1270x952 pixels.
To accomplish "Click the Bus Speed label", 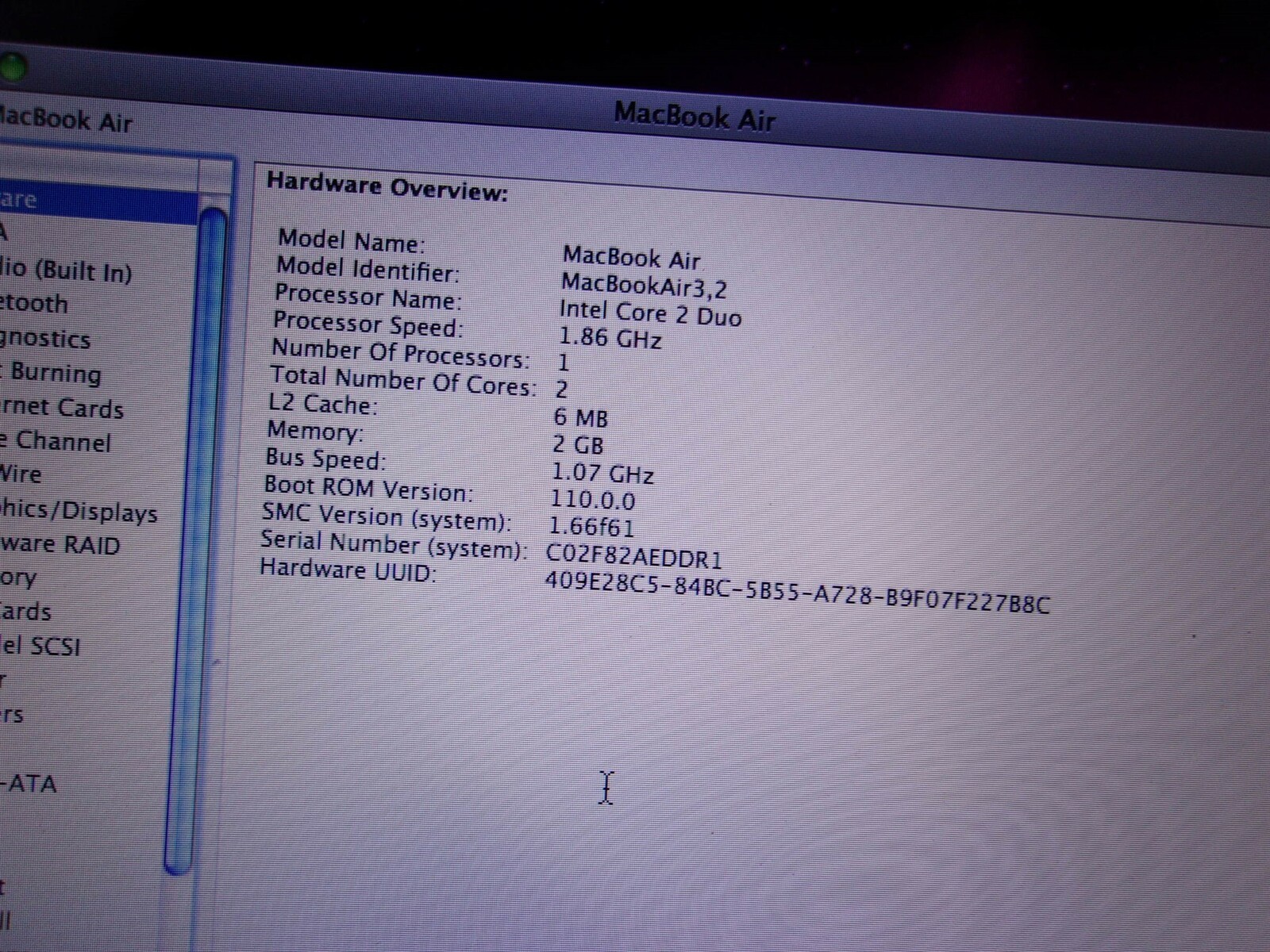I will click(x=325, y=459).
